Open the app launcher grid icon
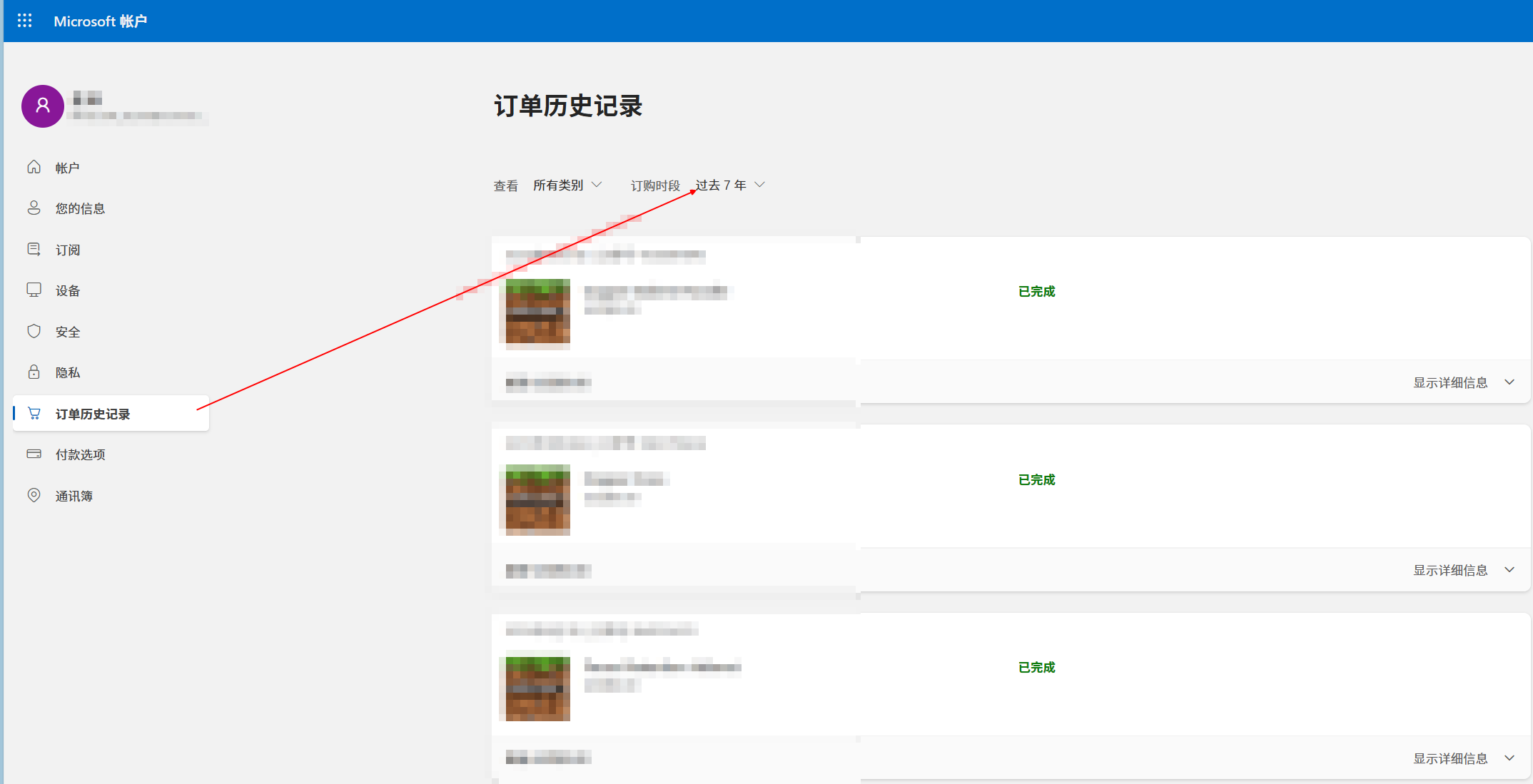This screenshot has width=1533, height=784. point(24,21)
